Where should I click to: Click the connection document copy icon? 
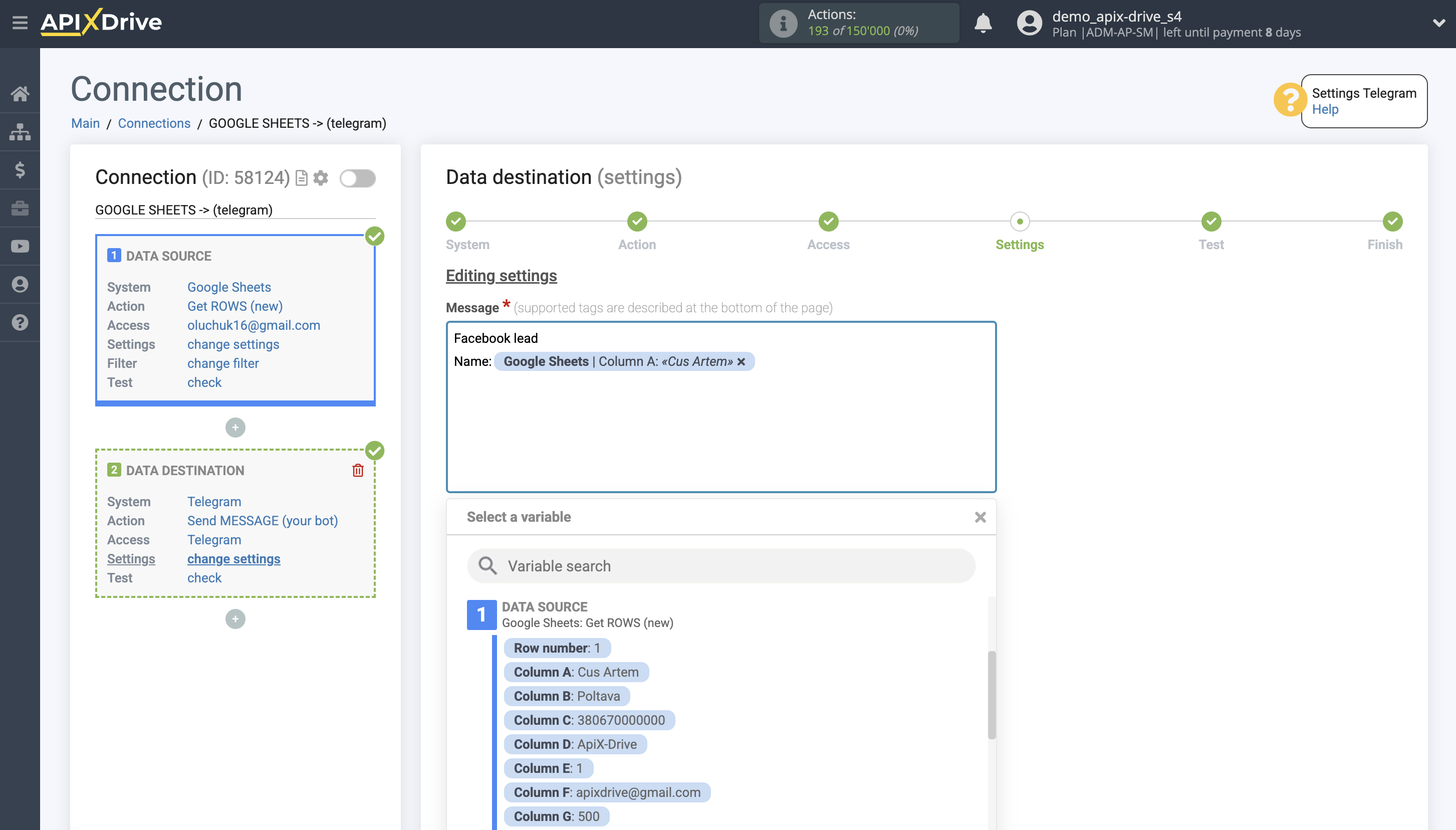pyautogui.click(x=302, y=178)
